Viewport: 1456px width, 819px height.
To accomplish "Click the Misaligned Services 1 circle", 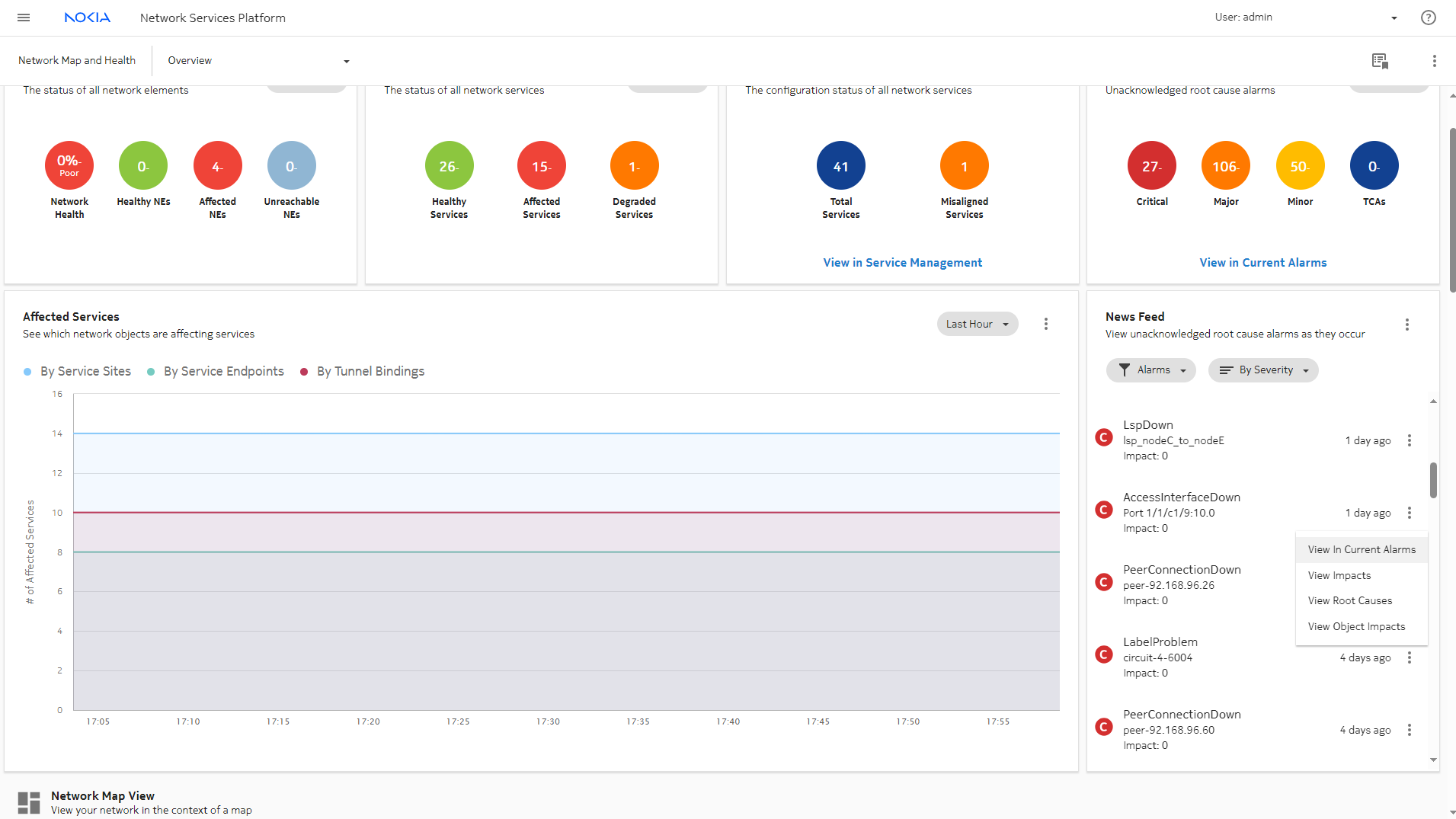I will [965, 165].
